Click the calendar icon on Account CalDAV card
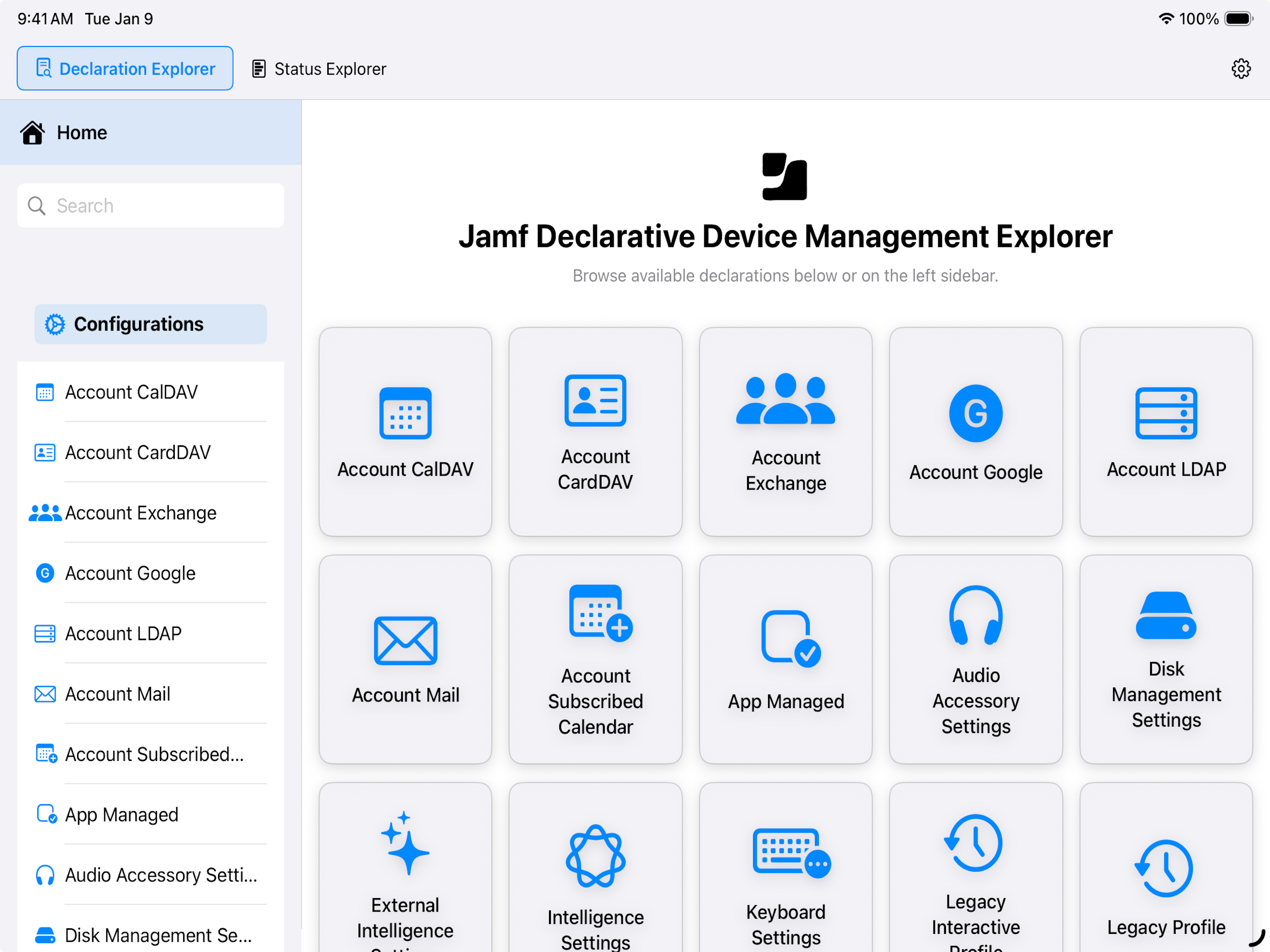Viewport: 1270px width, 952px height. [405, 413]
